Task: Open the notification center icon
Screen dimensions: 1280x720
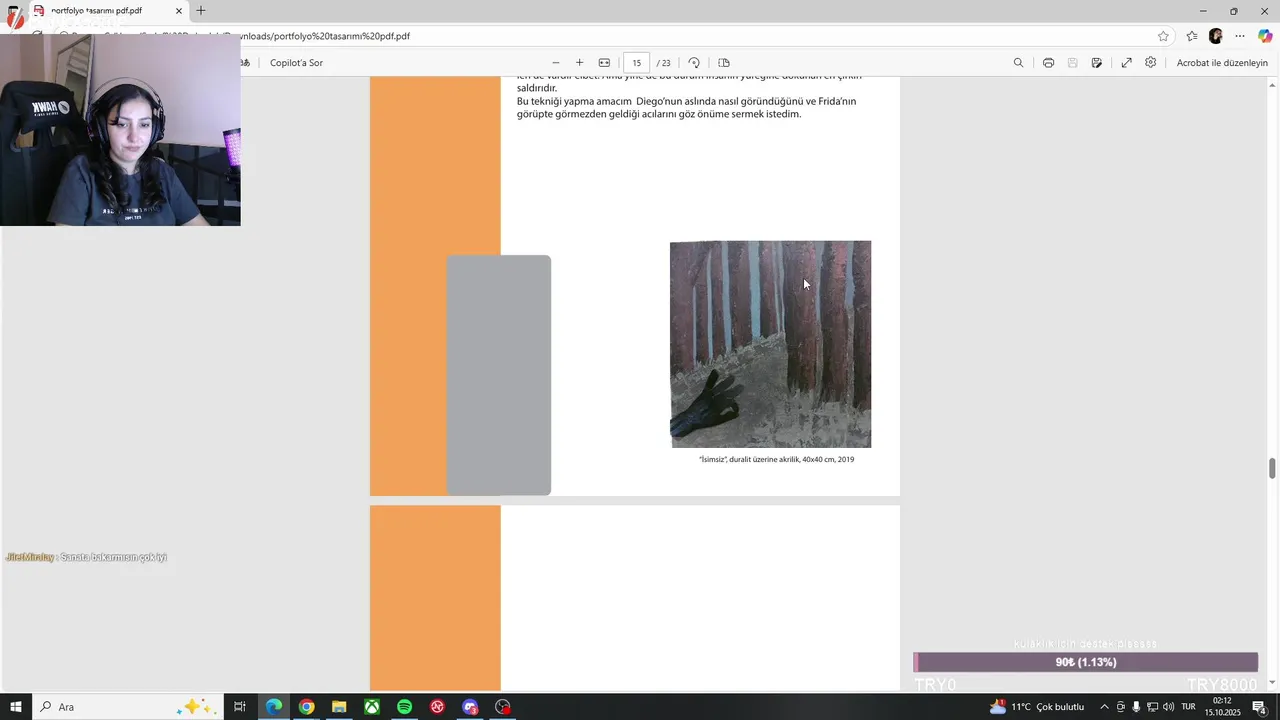Action: [1259, 707]
